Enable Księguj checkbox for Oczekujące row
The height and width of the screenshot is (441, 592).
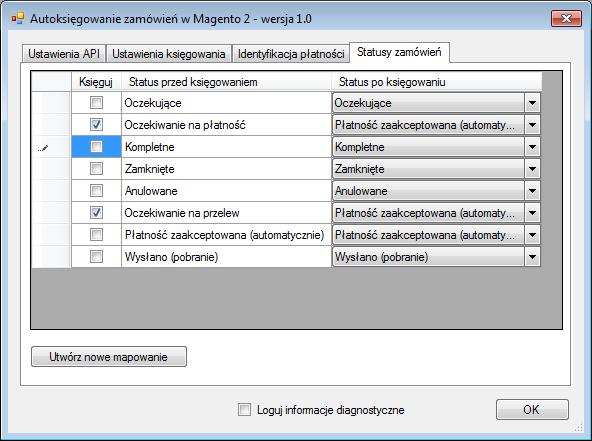[96, 103]
